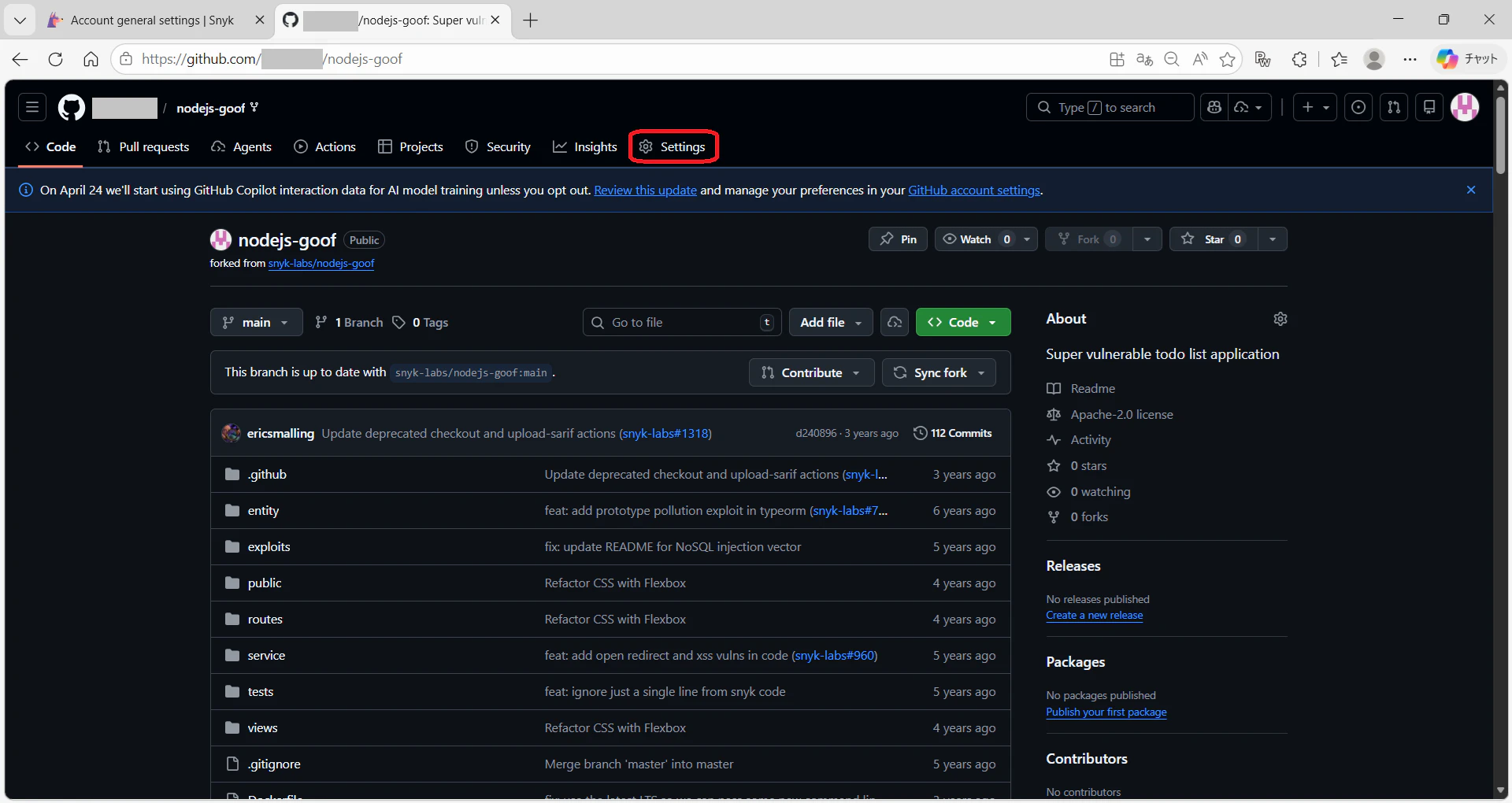The height and width of the screenshot is (803, 1512).
Task: Open the 1 Branch link
Action: coord(349,322)
